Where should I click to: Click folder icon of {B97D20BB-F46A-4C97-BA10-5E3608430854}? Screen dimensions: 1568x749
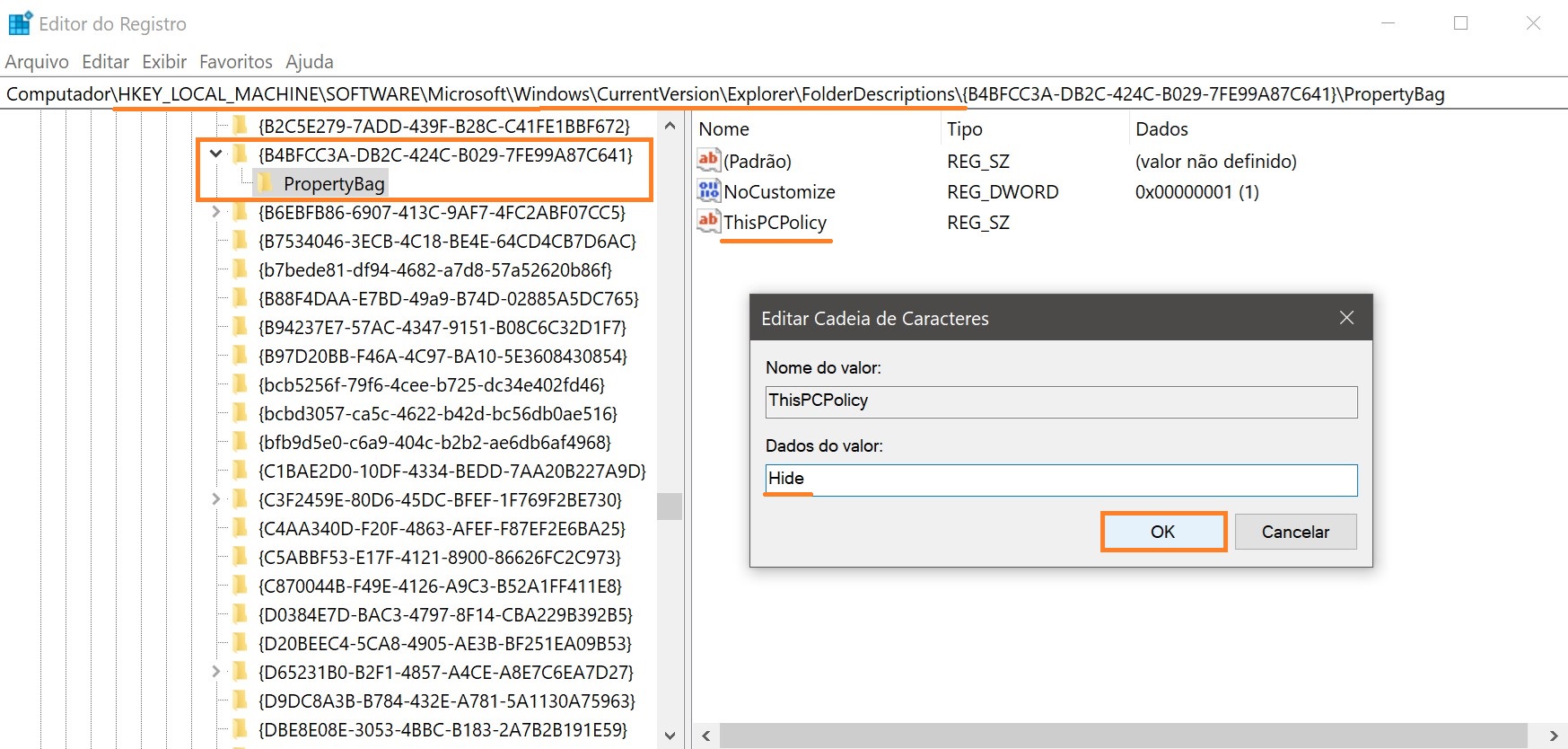[x=241, y=356]
